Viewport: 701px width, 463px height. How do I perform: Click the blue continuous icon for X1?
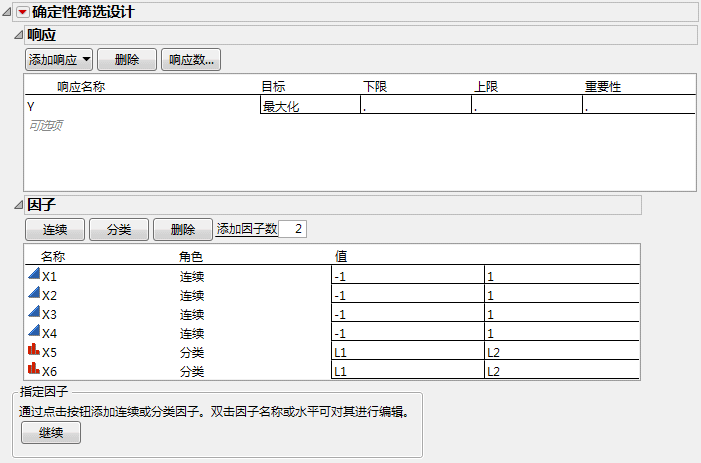pyautogui.click(x=34, y=273)
